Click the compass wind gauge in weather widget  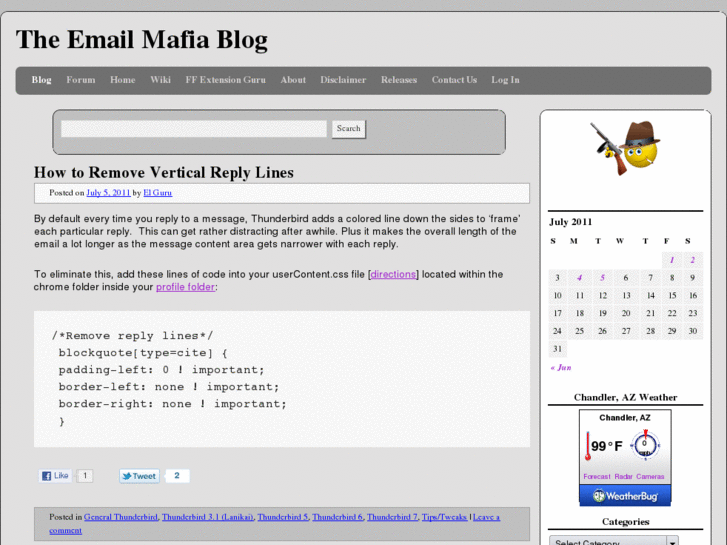tap(645, 445)
